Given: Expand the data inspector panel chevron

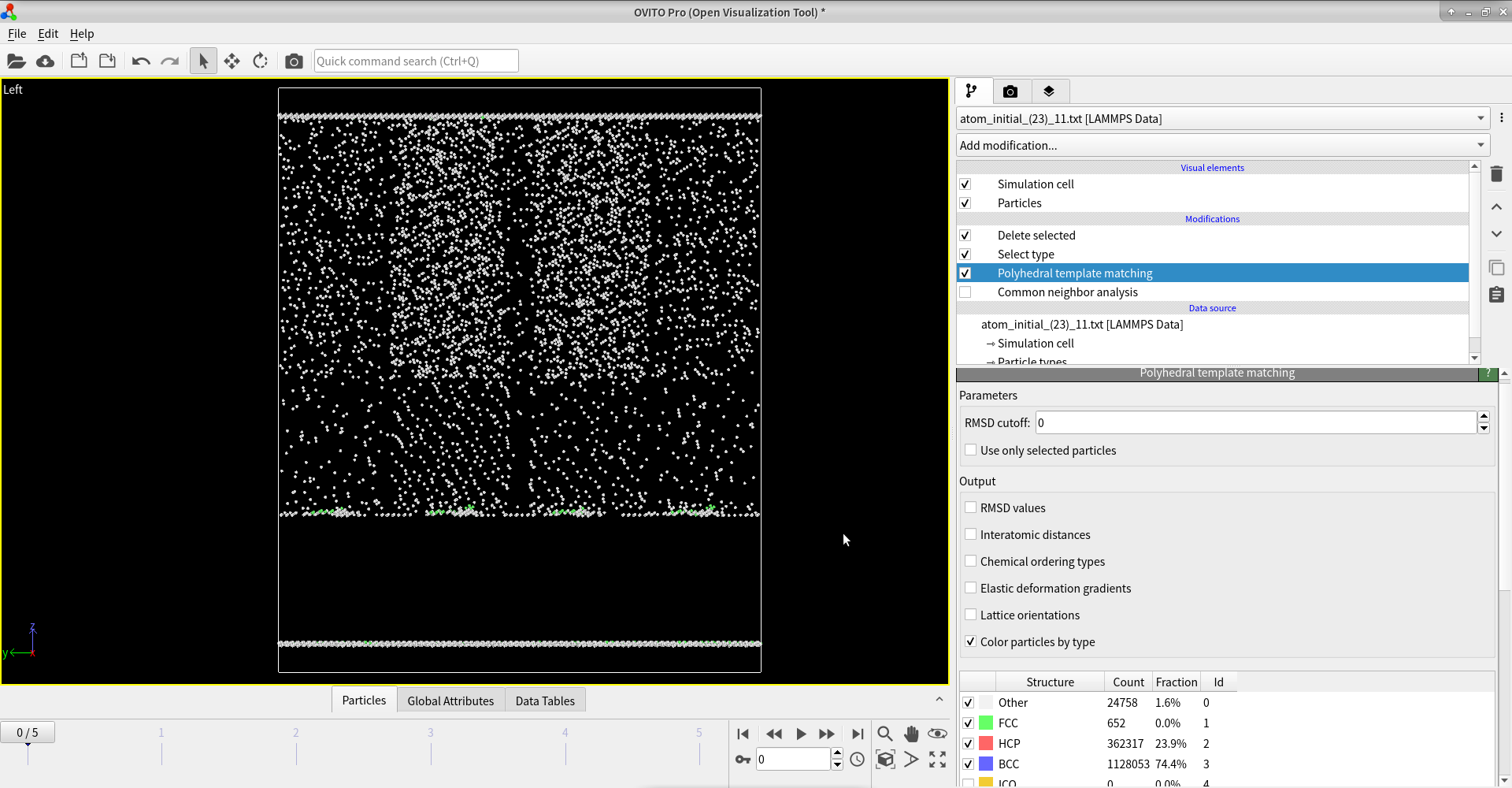Looking at the screenshot, I should tap(939, 699).
